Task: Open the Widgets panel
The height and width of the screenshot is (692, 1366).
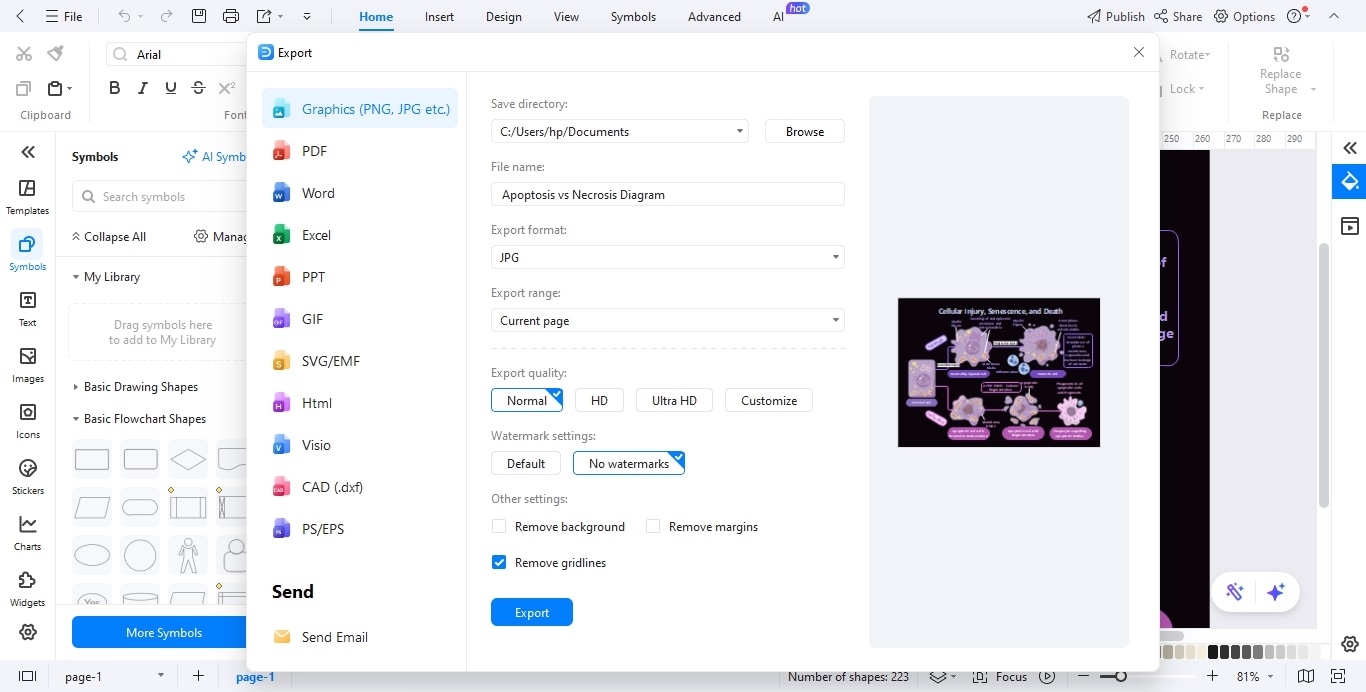Action: click(27, 590)
